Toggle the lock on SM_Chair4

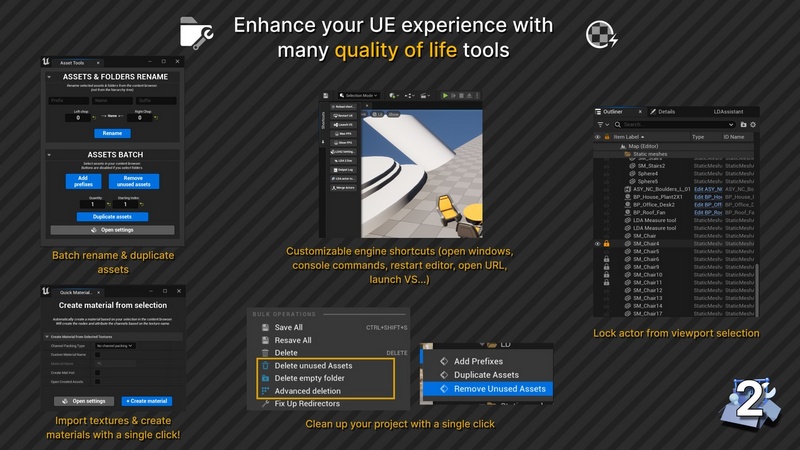(607, 243)
